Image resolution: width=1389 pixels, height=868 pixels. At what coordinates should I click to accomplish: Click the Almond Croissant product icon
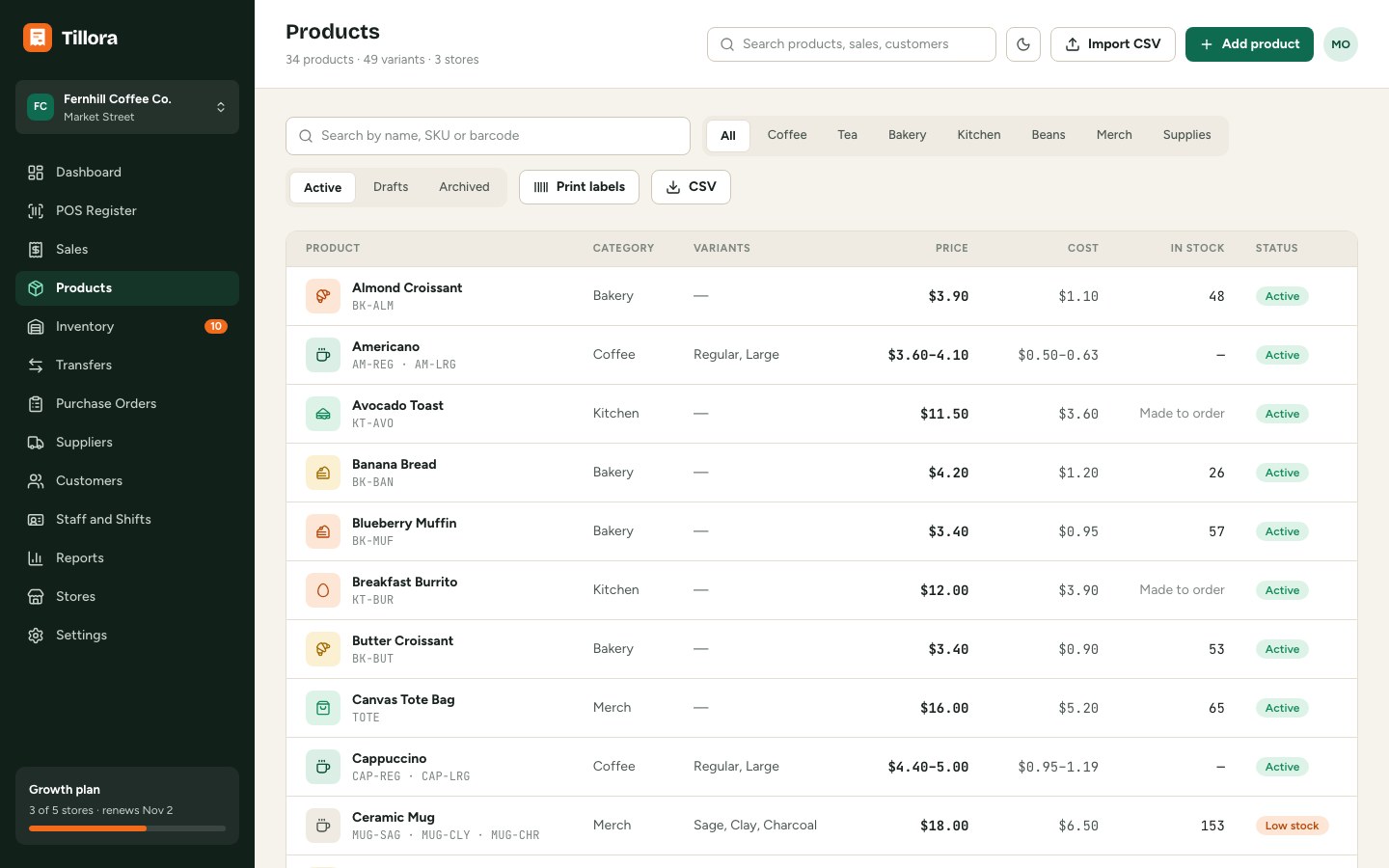[323, 296]
